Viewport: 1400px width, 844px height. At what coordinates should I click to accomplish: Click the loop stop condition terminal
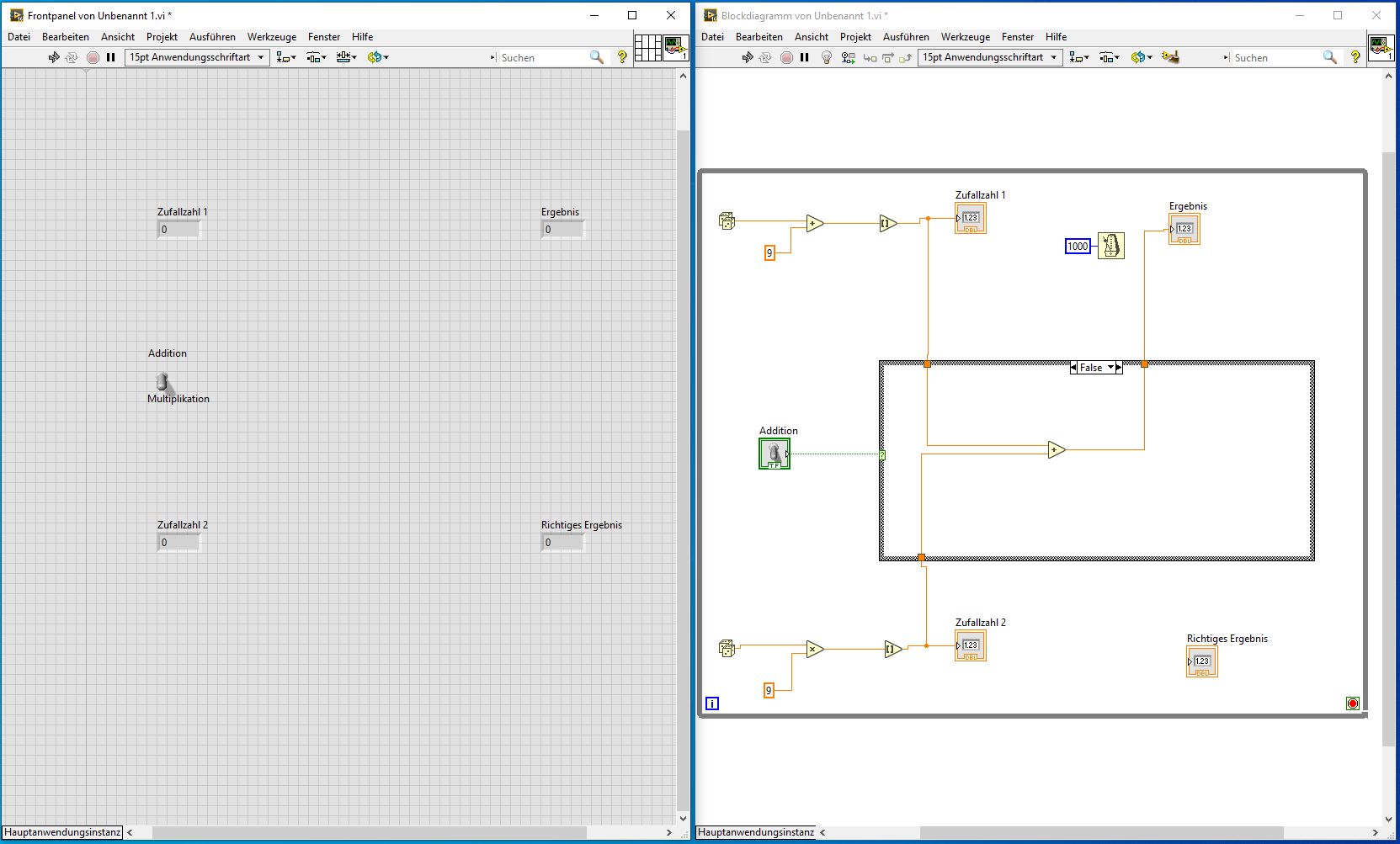(x=1352, y=703)
